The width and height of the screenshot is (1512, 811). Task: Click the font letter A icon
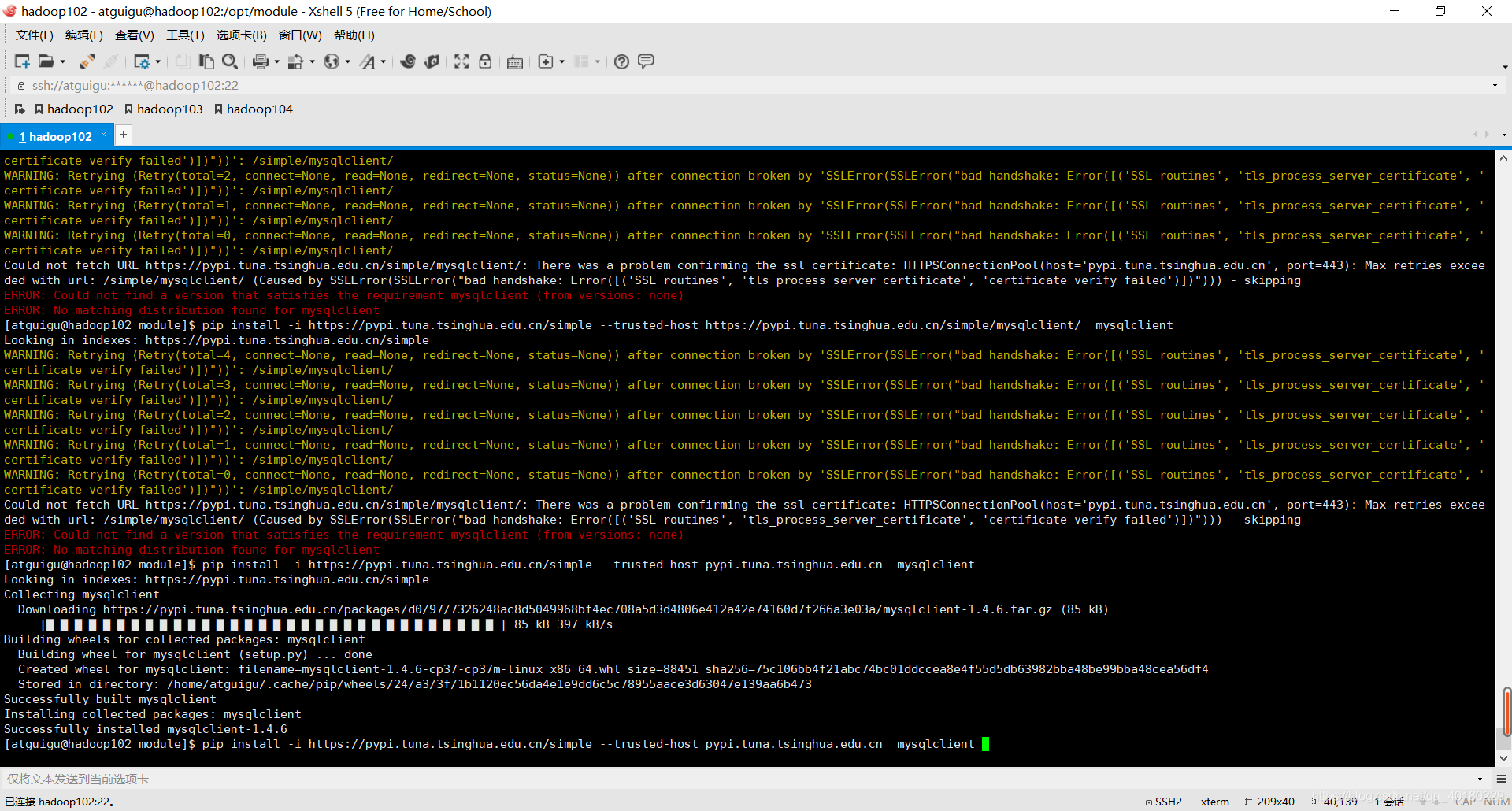click(x=368, y=61)
